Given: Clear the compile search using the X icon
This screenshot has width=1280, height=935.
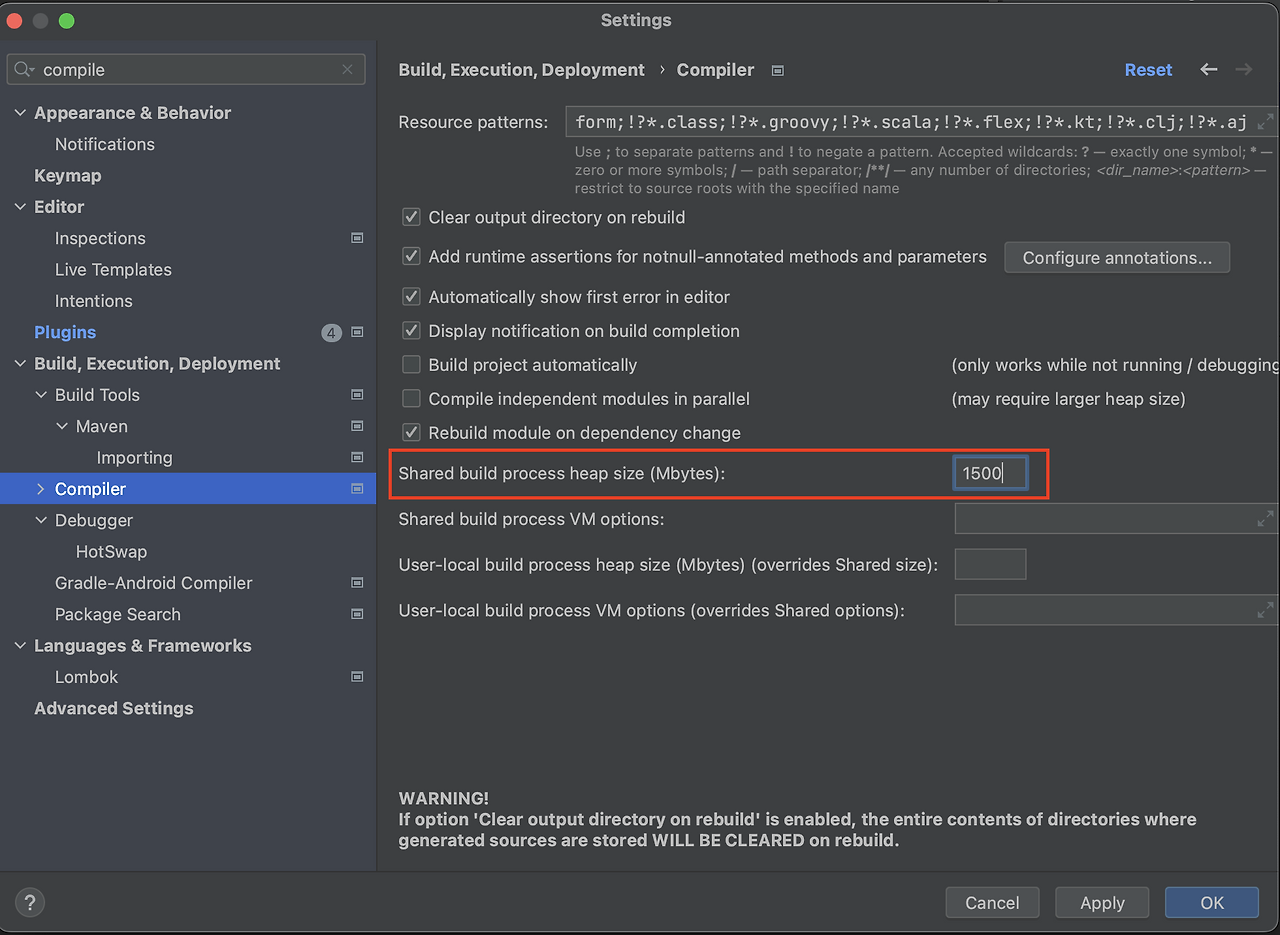Looking at the screenshot, I should [347, 69].
